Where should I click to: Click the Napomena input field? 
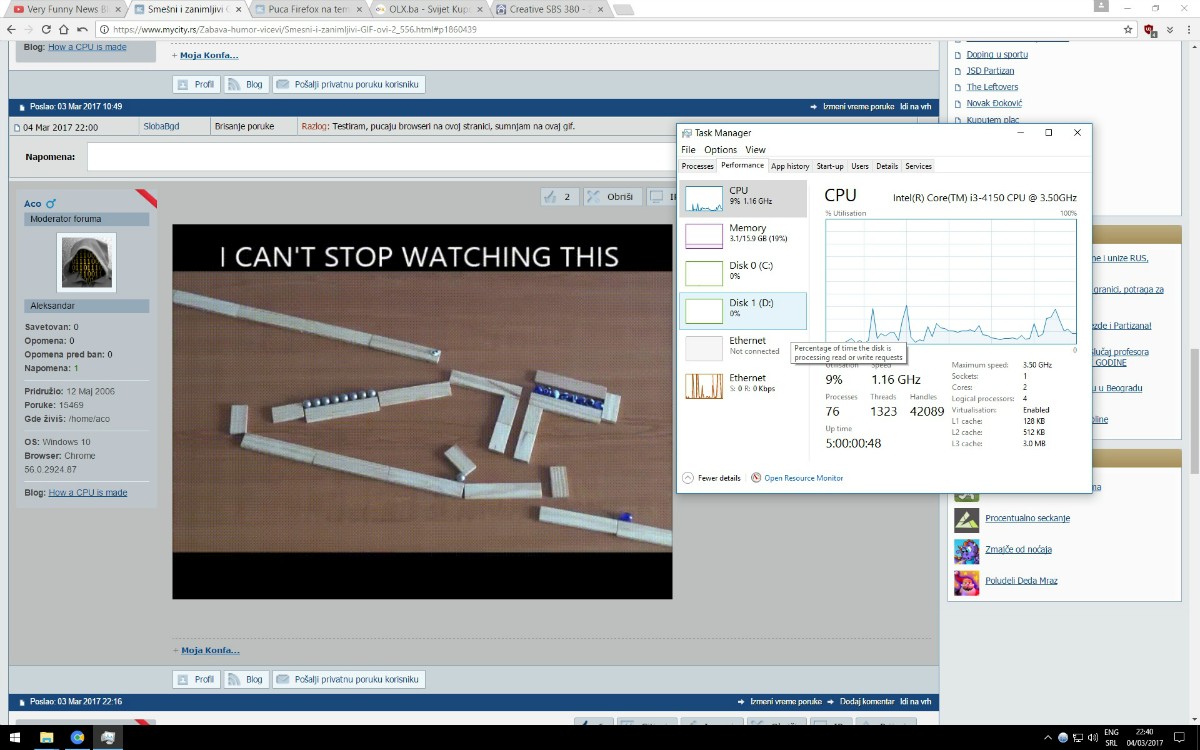click(382, 157)
